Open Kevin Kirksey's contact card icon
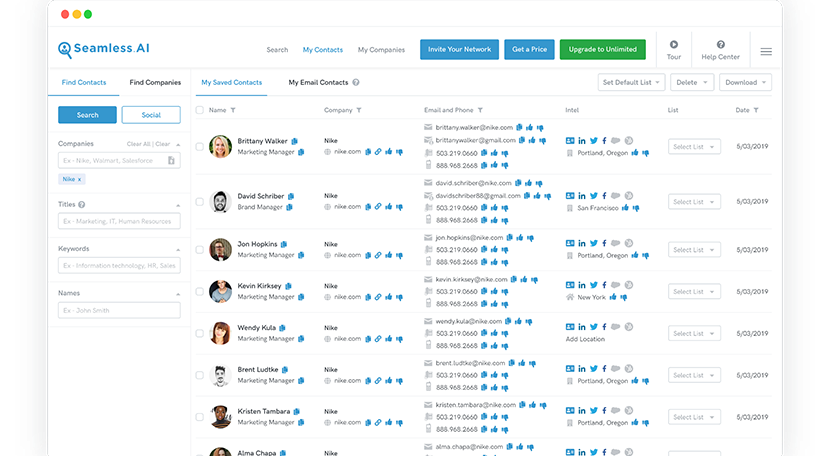 click(570, 285)
